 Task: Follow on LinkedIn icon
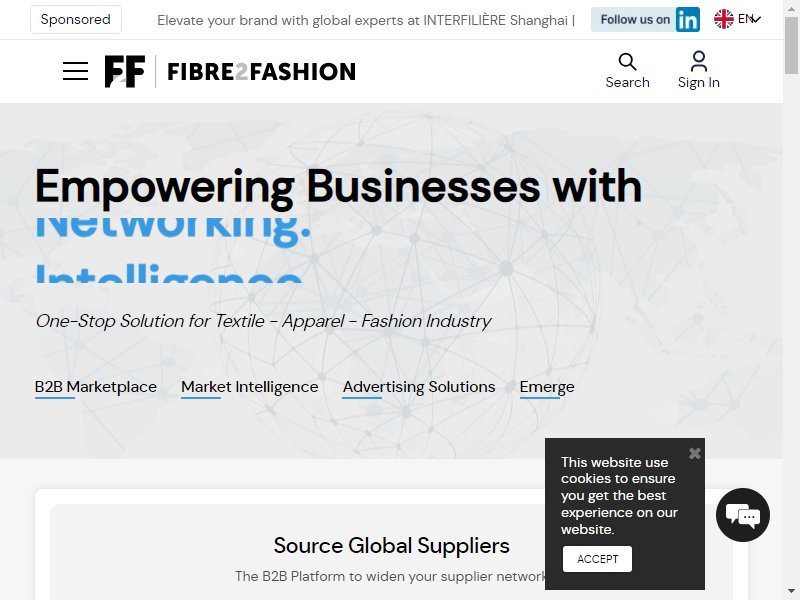[687, 20]
